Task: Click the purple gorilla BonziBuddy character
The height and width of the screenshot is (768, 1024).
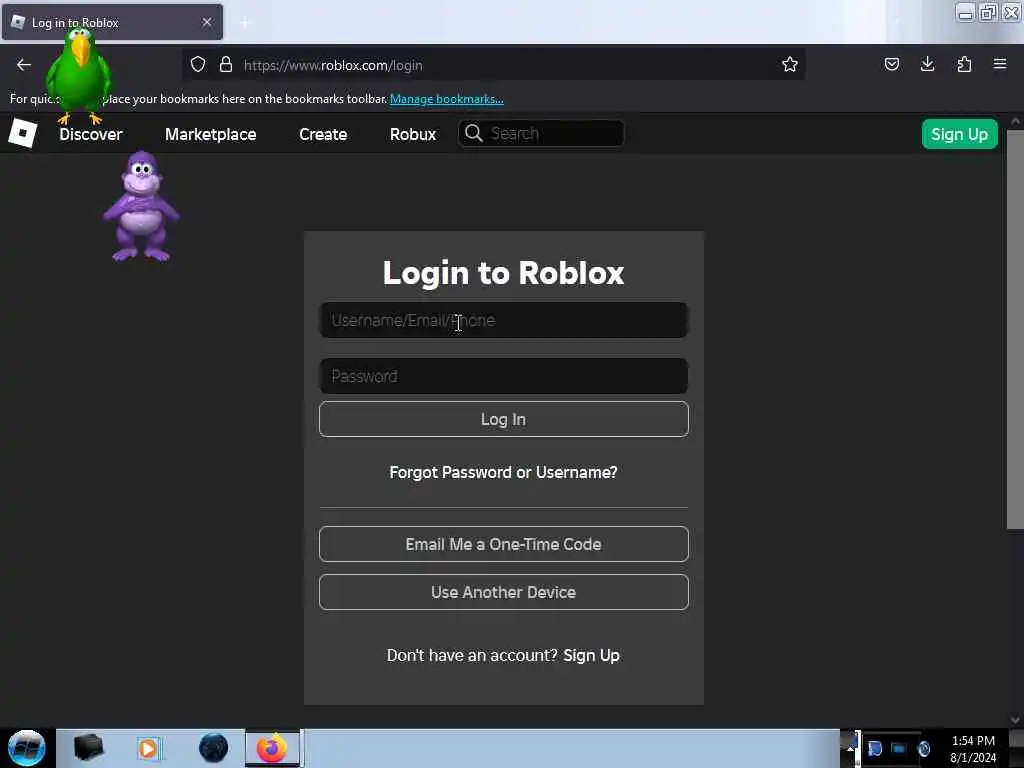Action: tap(141, 206)
